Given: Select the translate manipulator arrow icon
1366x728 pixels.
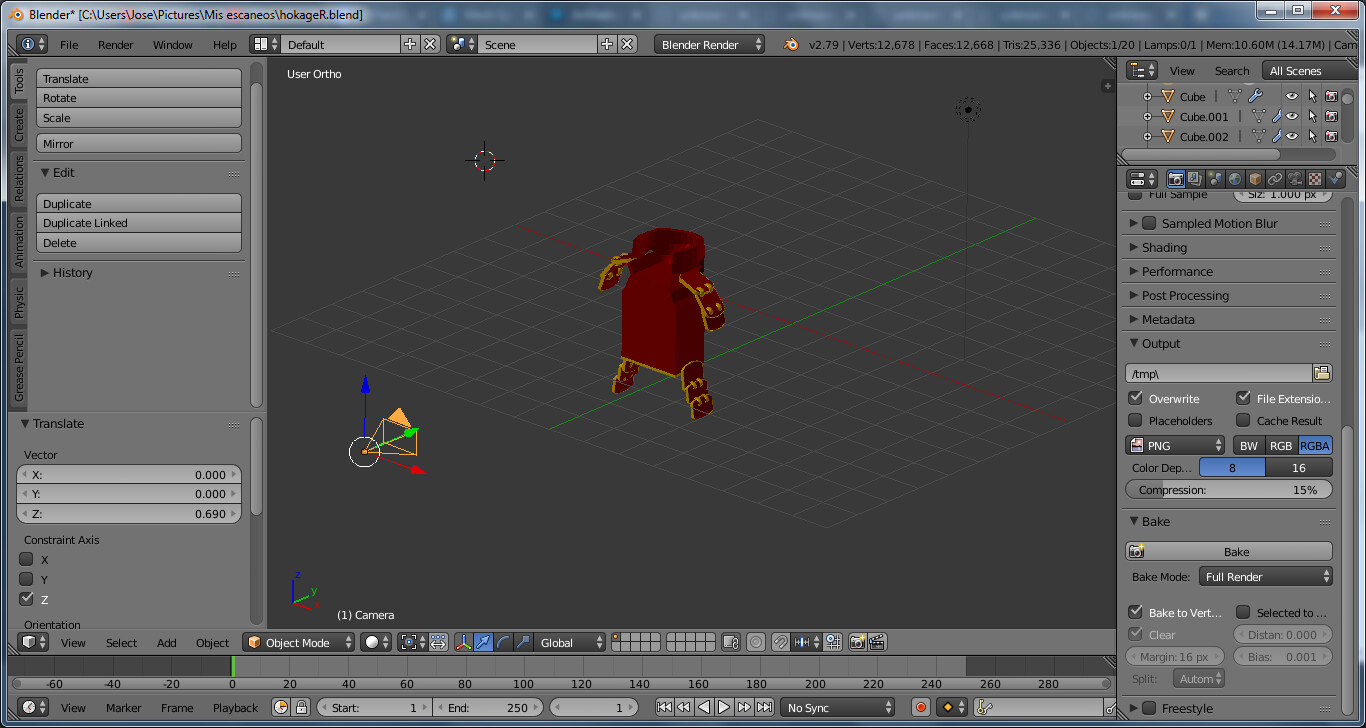Looking at the screenshot, I should pyautogui.click(x=484, y=642).
